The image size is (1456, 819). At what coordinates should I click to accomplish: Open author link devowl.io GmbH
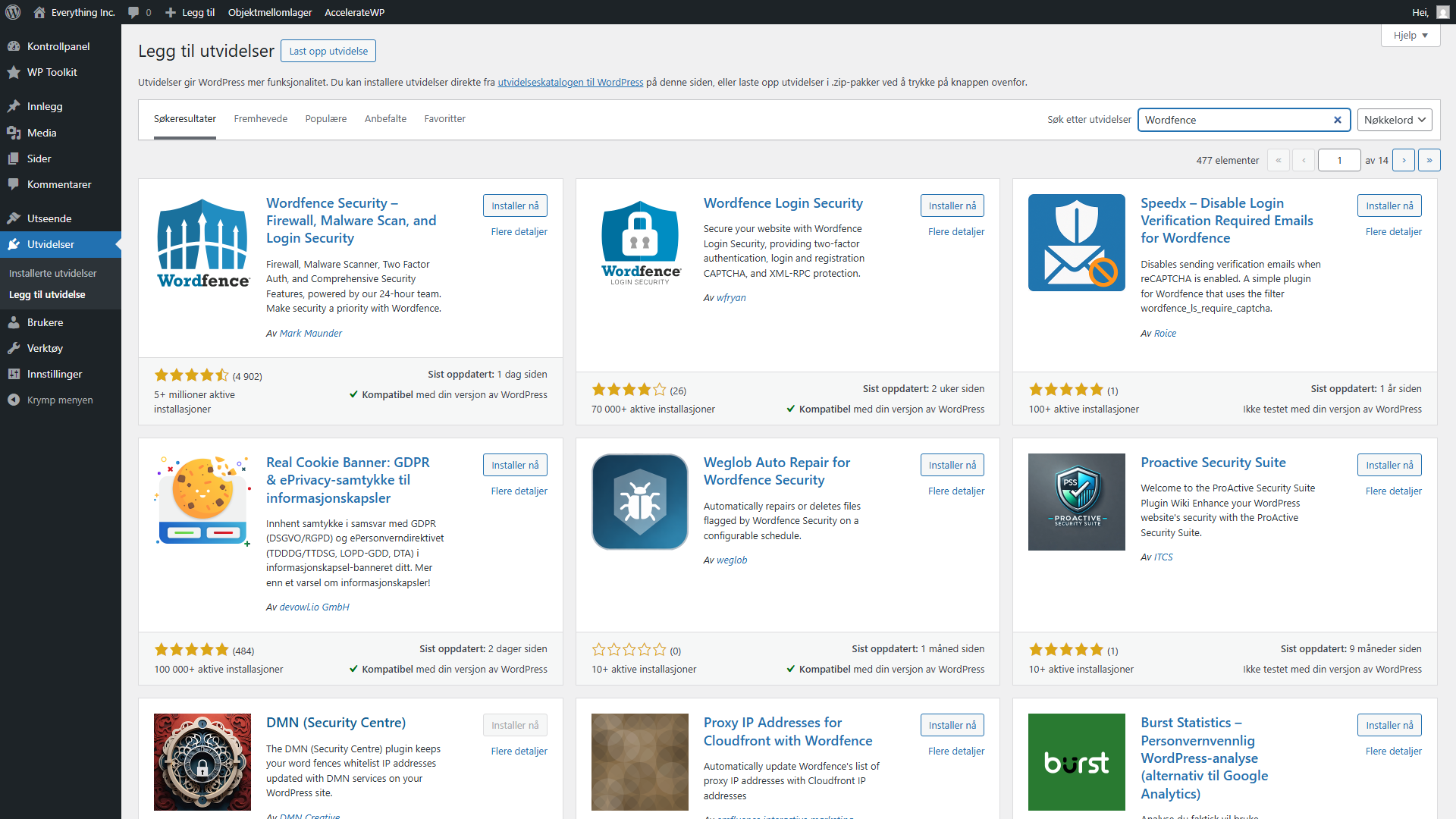coord(314,607)
